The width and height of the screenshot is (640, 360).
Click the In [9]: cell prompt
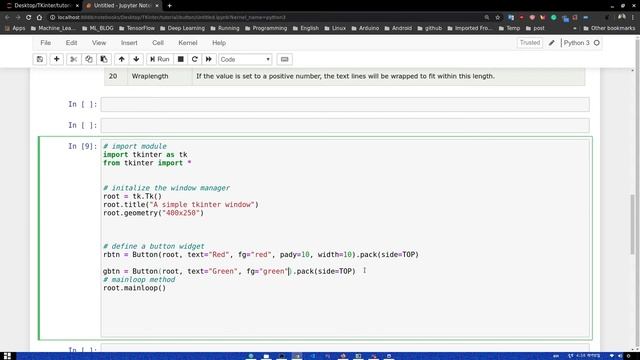click(x=82, y=146)
